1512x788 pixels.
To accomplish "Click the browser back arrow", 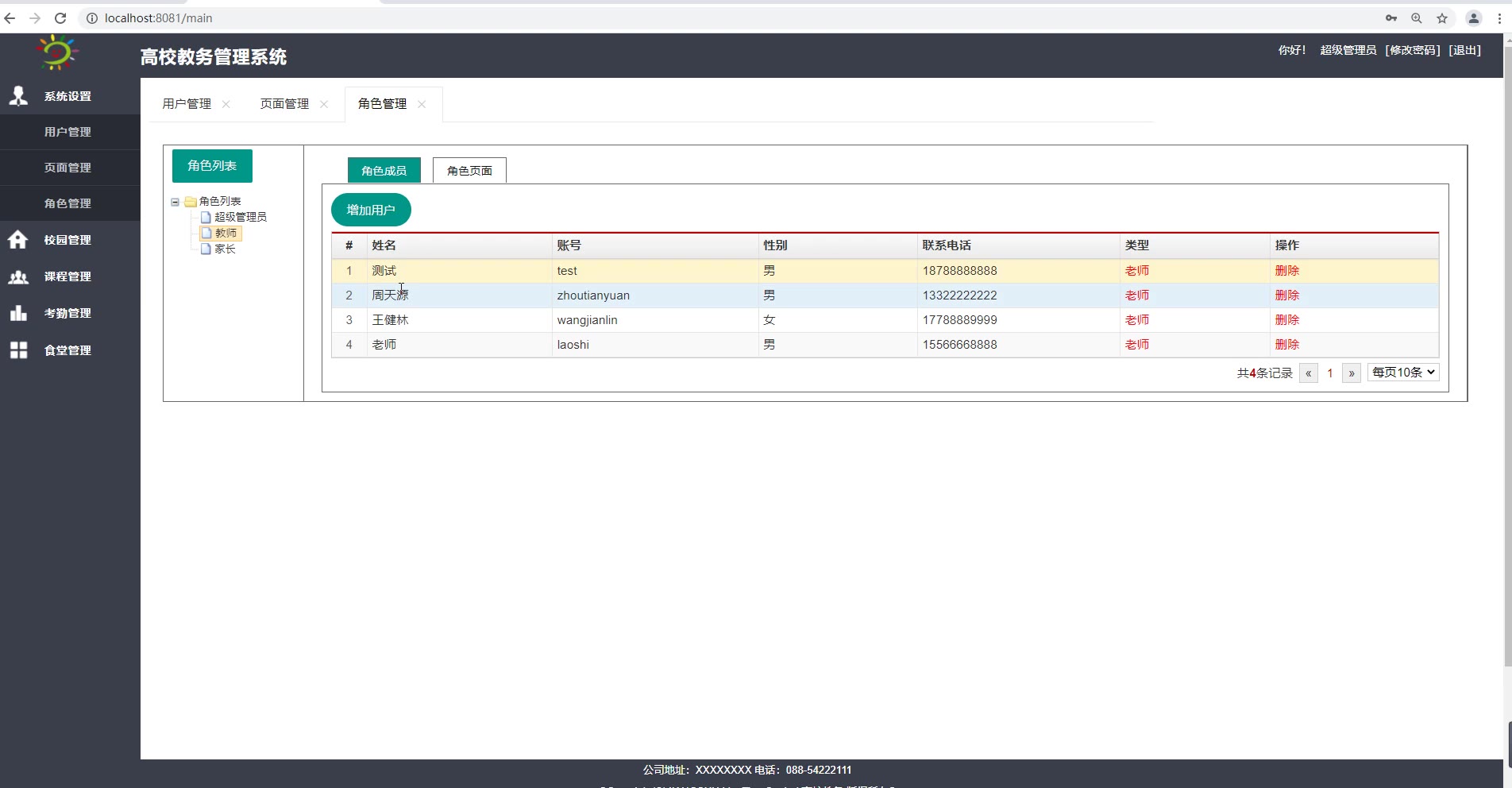I will pyautogui.click(x=10, y=18).
